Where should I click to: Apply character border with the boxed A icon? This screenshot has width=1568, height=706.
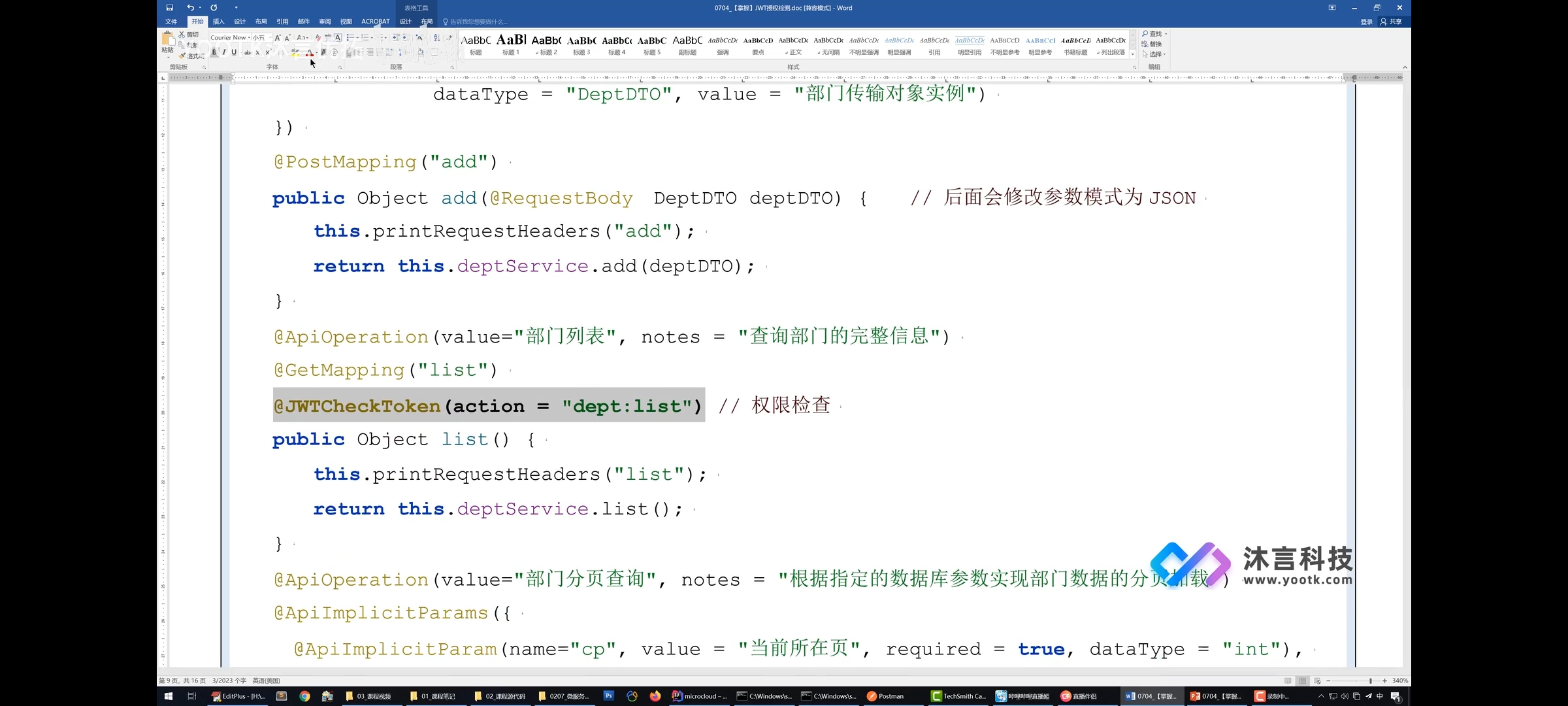pos(338,38)
